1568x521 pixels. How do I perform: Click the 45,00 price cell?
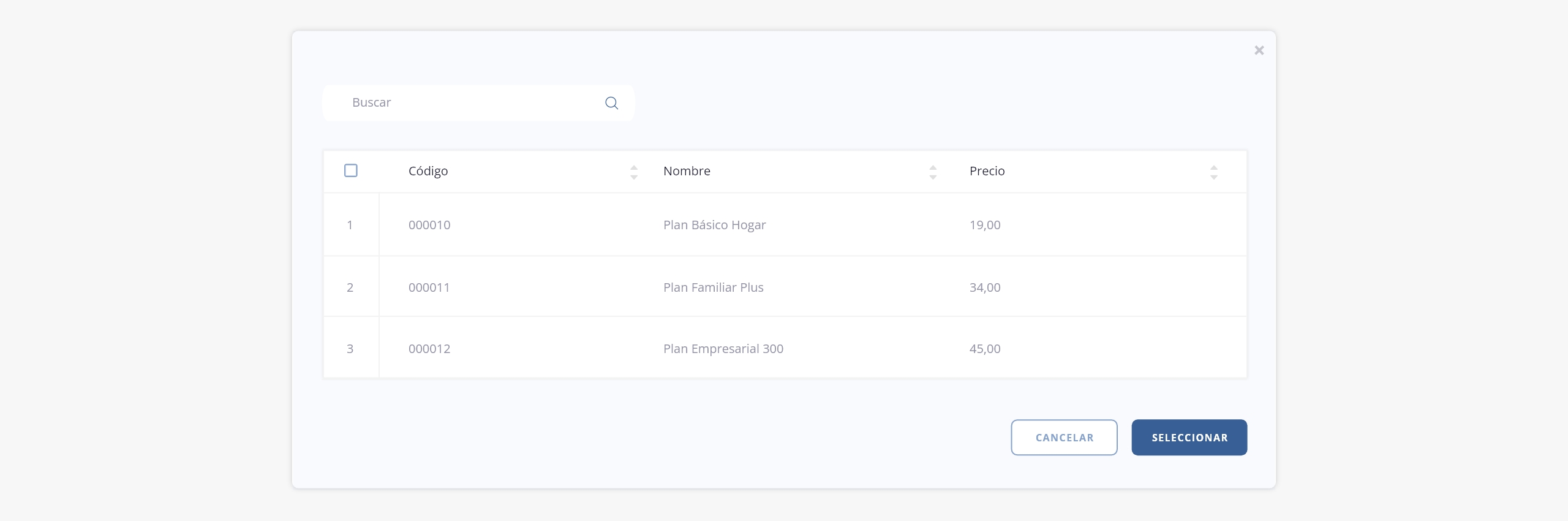coord(985,349)
